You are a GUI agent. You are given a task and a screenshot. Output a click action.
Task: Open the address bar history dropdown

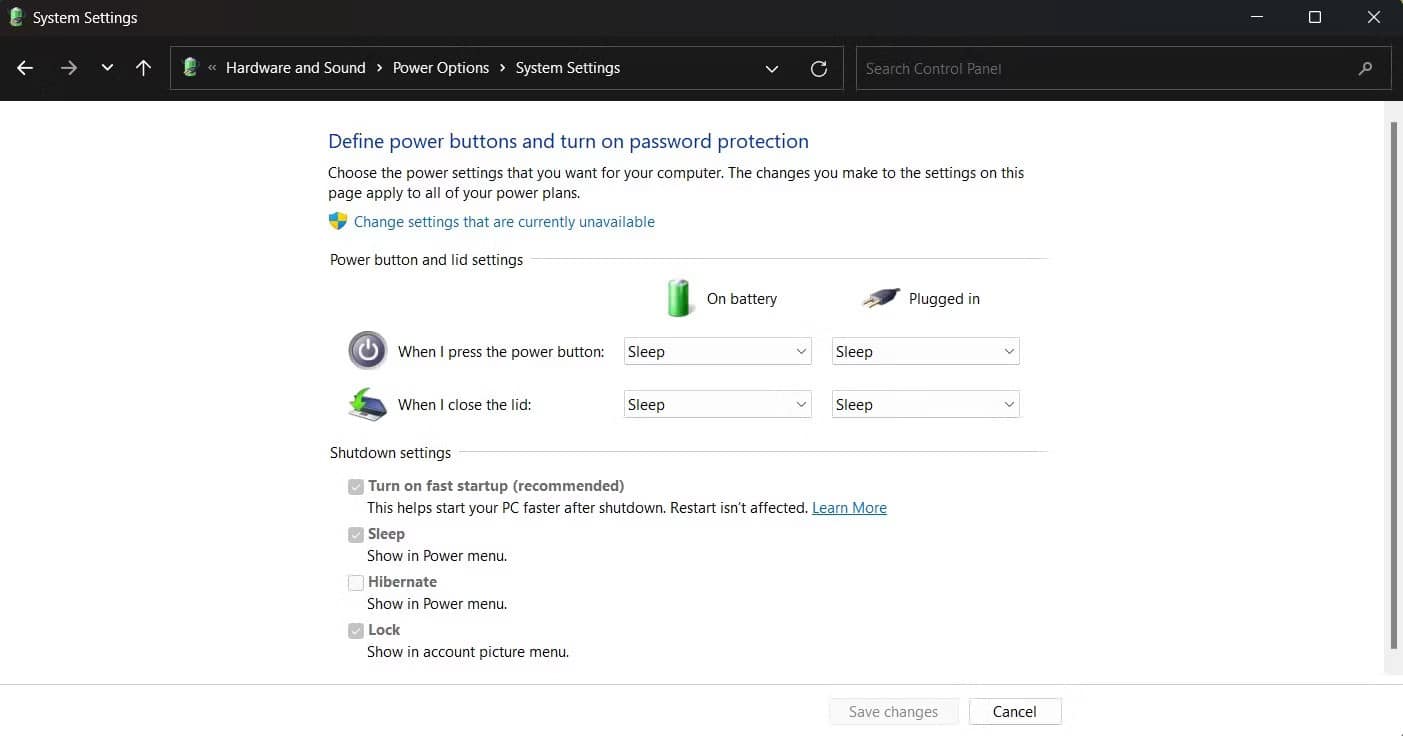point(771,68)
